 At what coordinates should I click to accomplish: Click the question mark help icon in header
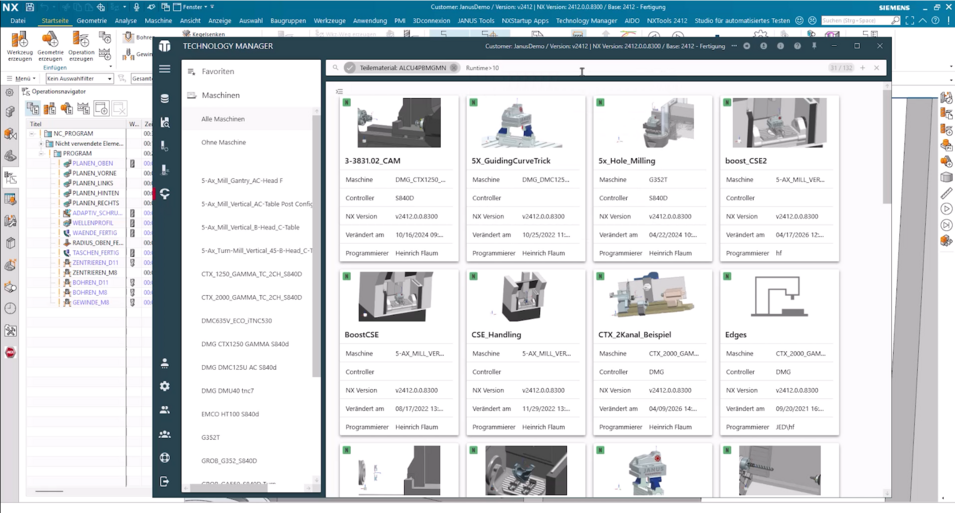point(797,46)
